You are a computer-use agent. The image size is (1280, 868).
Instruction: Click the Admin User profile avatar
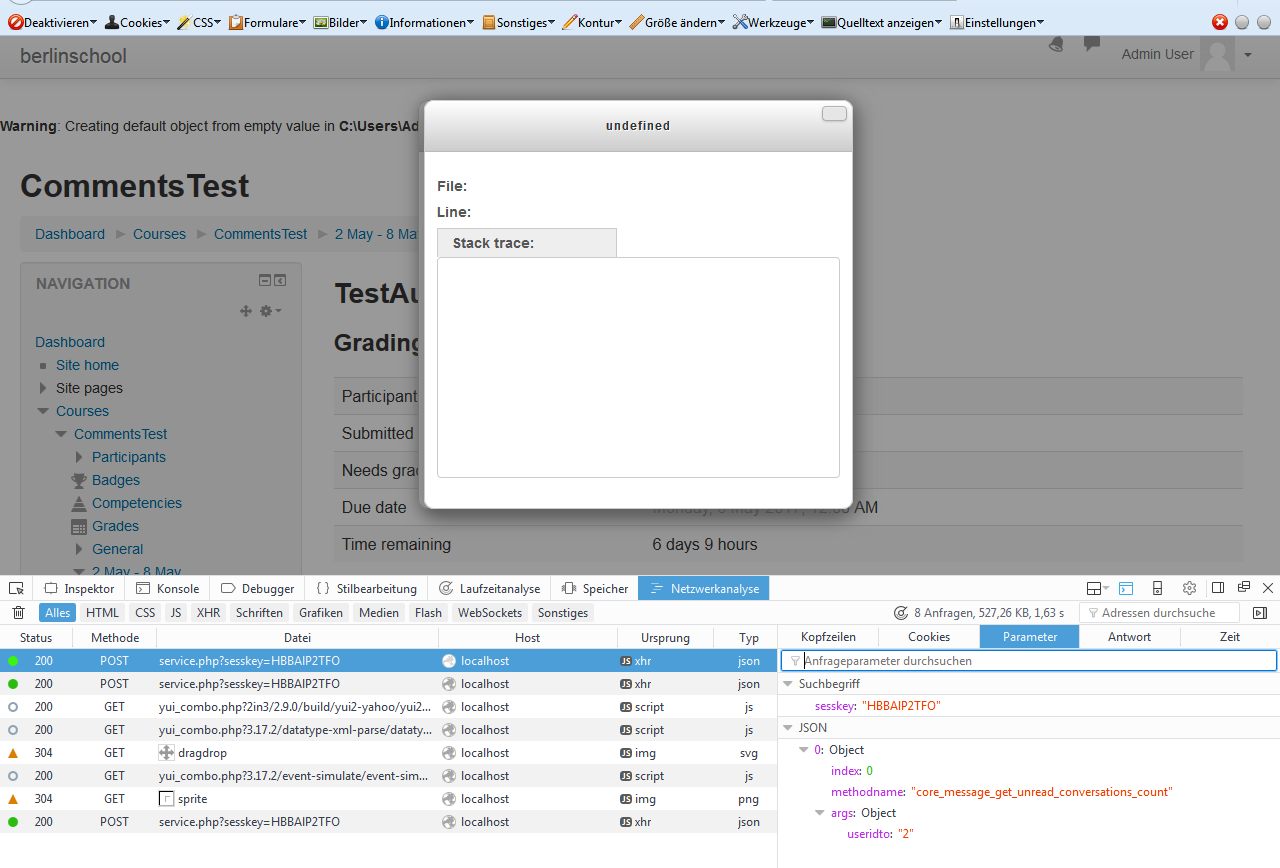[1217, 55]
